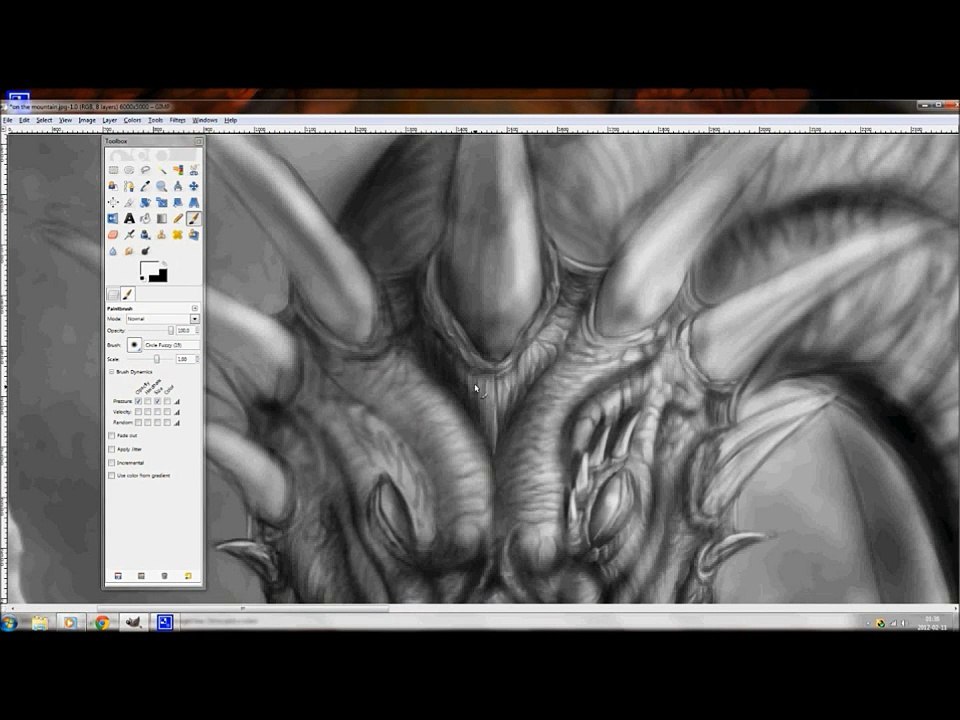960x720 pixels.
Task: Select the Text tool
Action: (129, 219)
